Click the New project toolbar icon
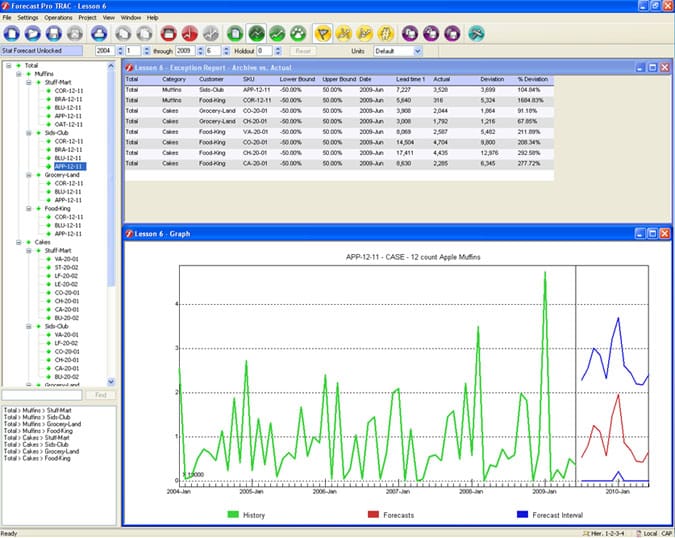The width and height of the screenshot is (675, 538). (x=12, y=34)
